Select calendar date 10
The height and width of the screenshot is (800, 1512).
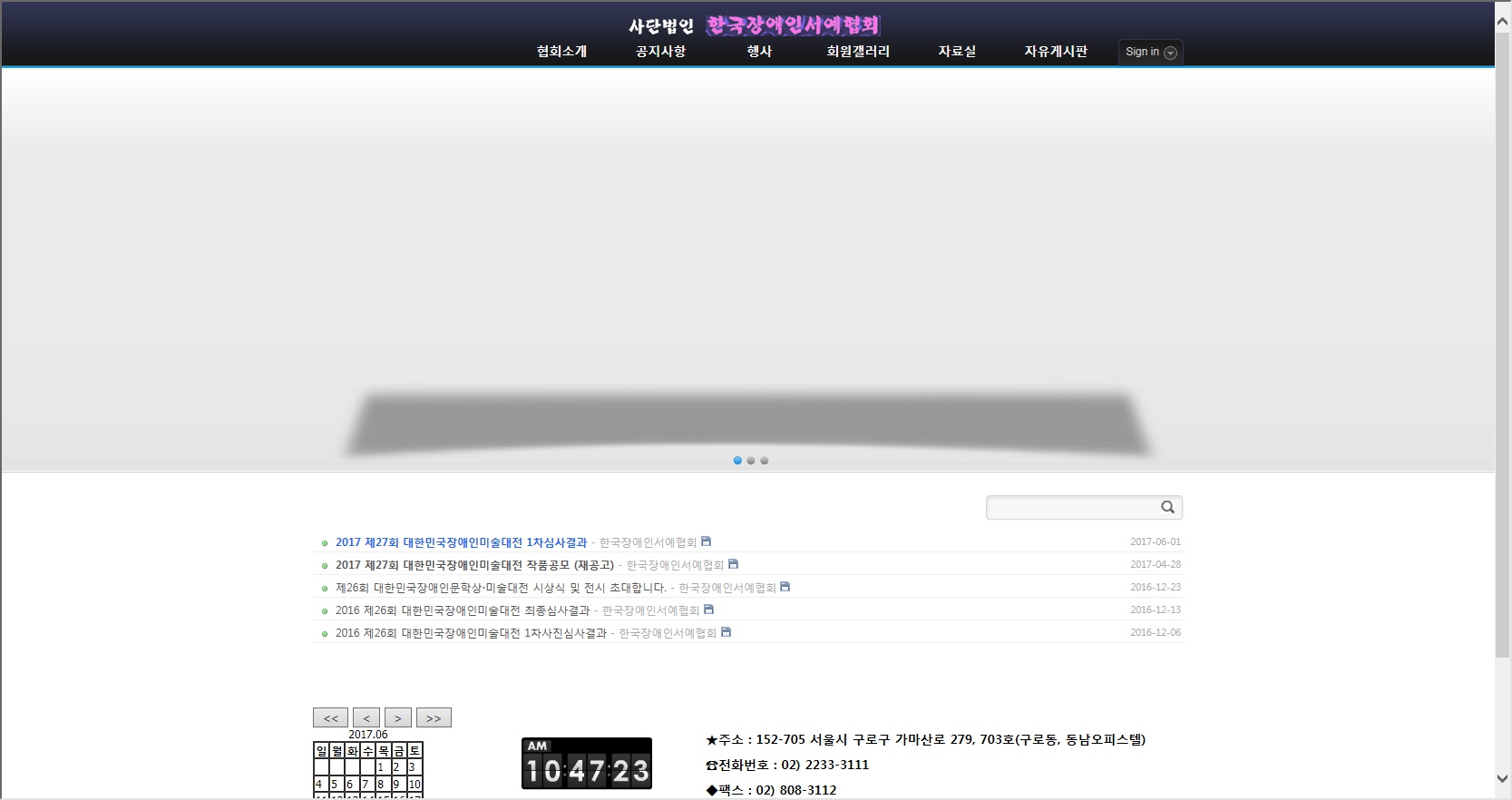point(414,785)
